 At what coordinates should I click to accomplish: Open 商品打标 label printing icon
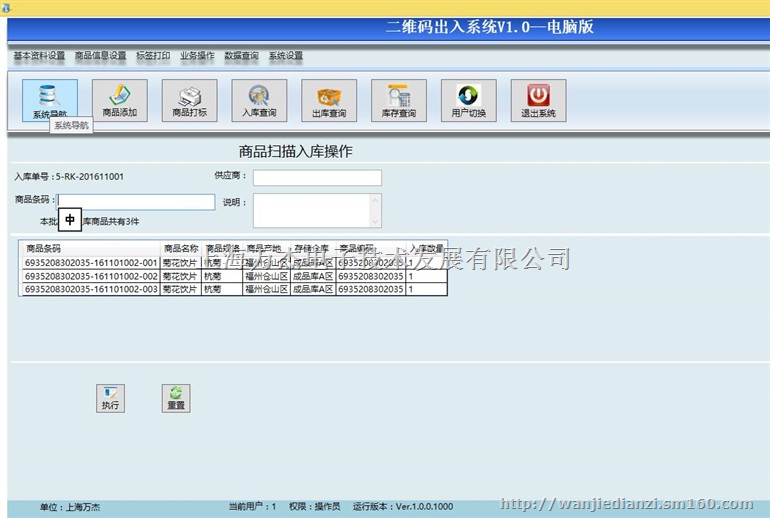(189, 100)
